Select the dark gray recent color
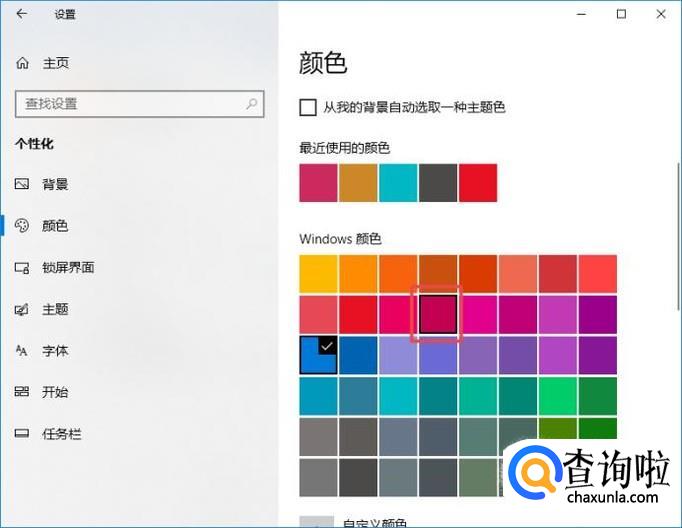 tap(438, 183)
